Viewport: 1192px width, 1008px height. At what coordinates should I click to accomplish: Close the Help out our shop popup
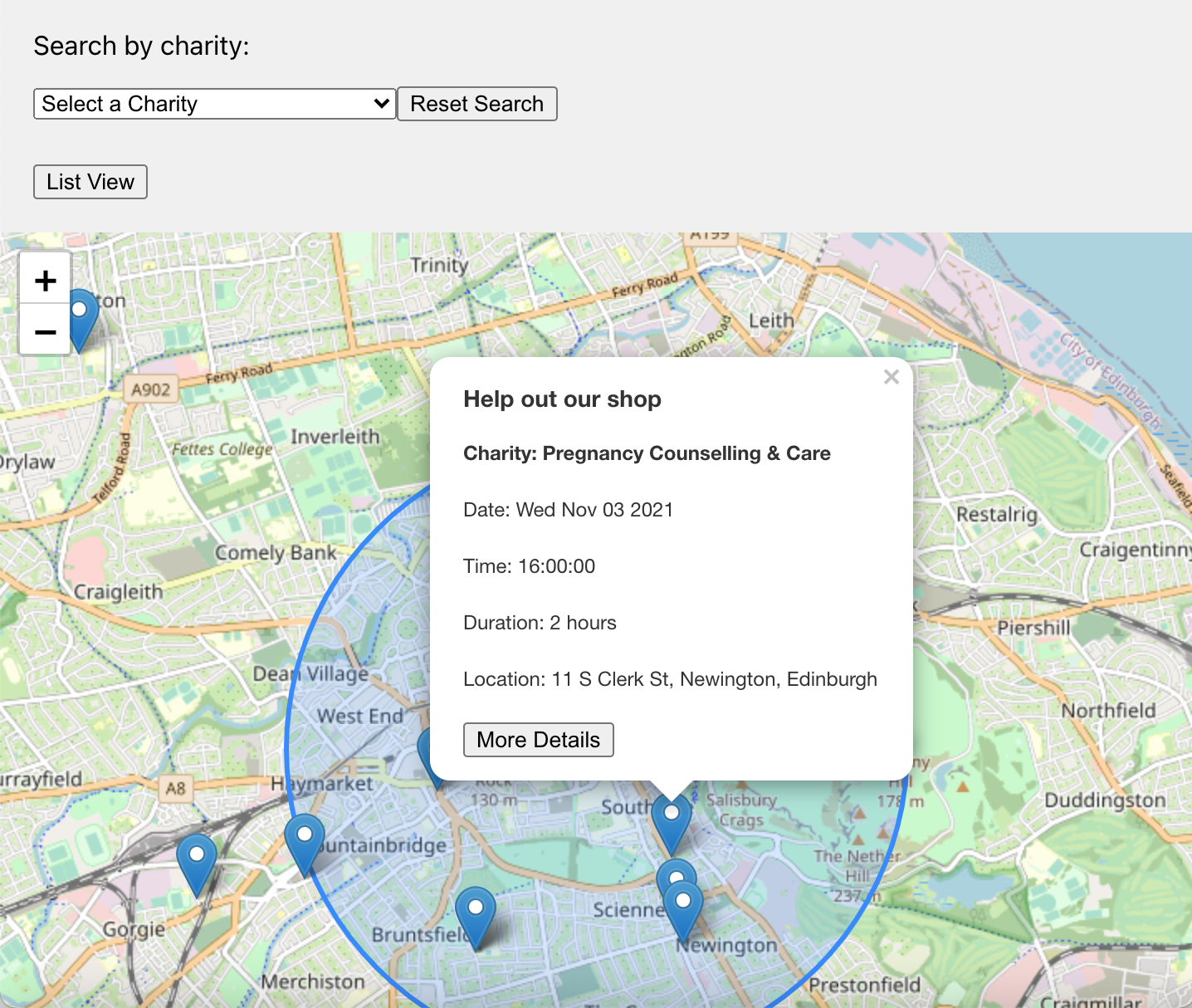[891, 377]
